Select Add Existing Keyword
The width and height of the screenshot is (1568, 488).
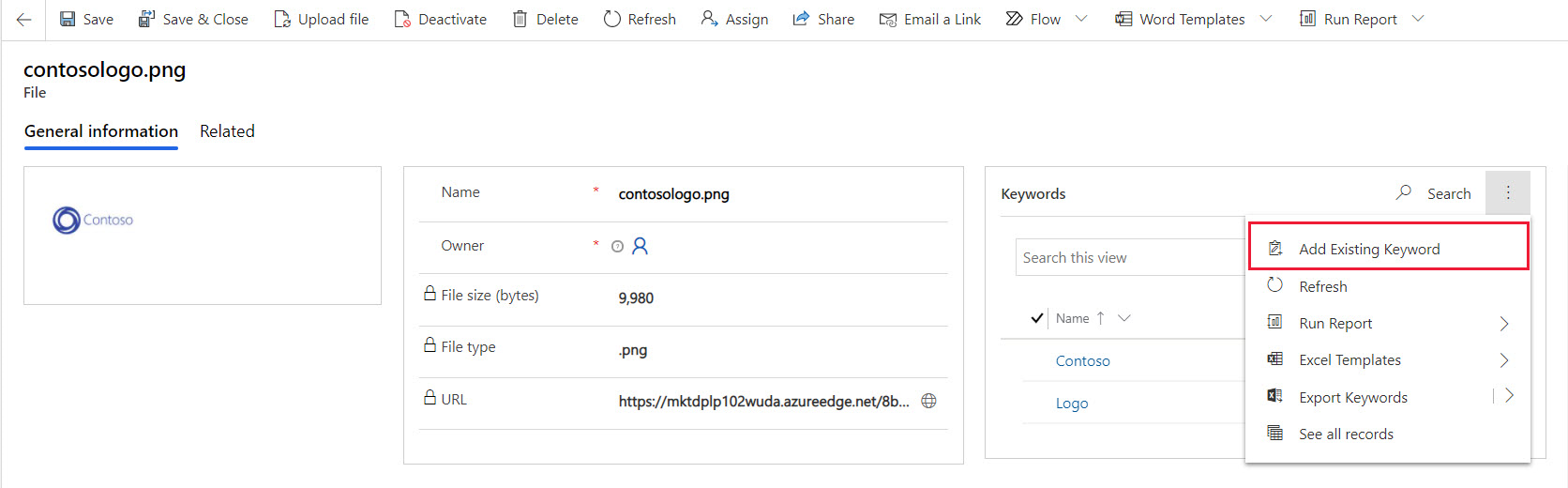coord(1389,247)
